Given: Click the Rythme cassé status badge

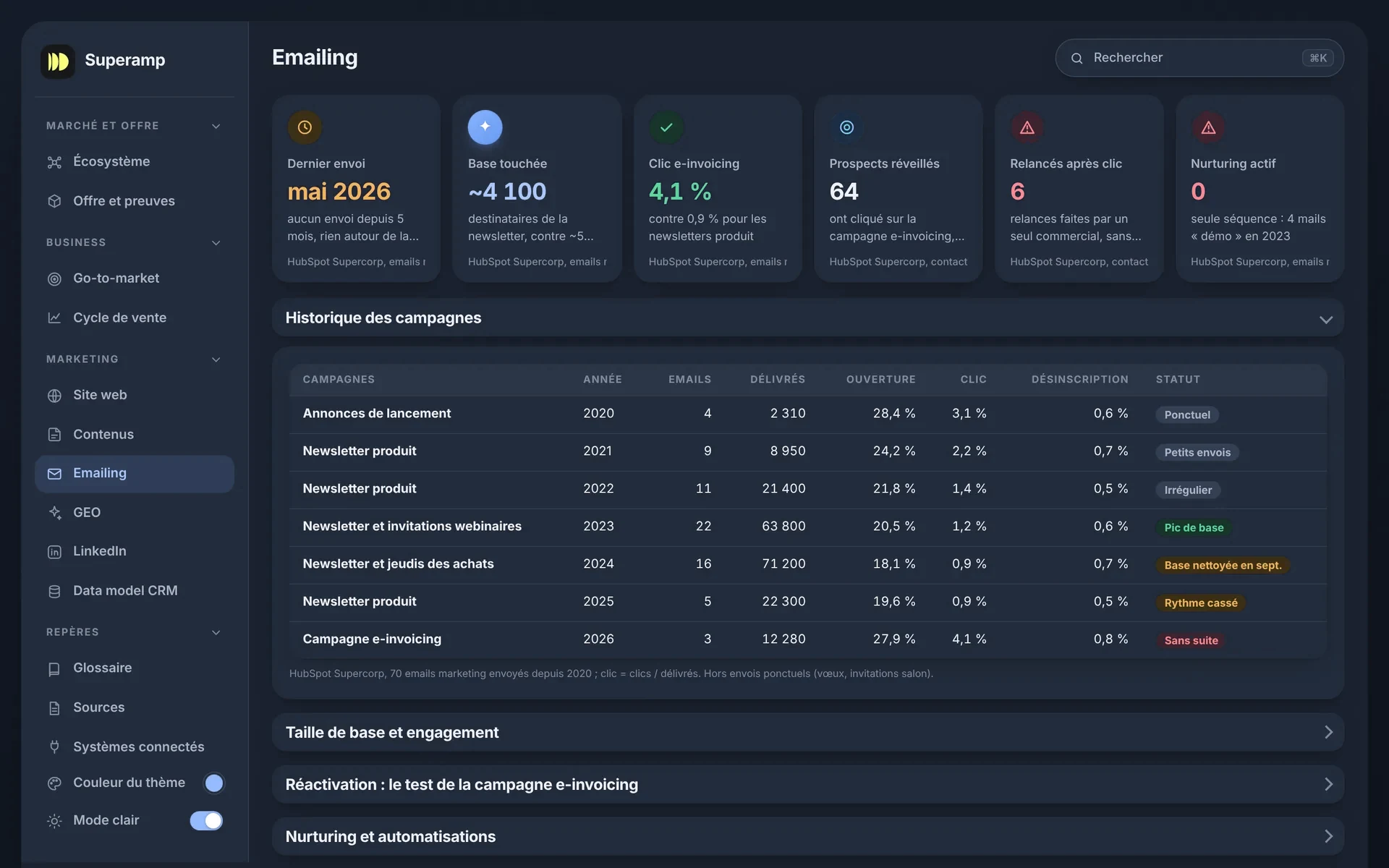Looking at the screenshot, I should [1201, 603].
